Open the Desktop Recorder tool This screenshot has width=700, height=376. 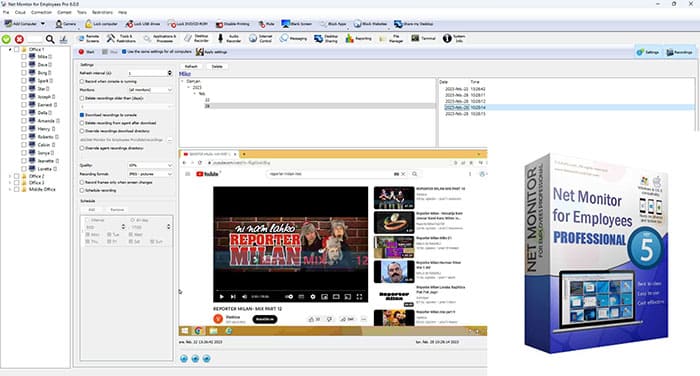click(x=196, y=38)
